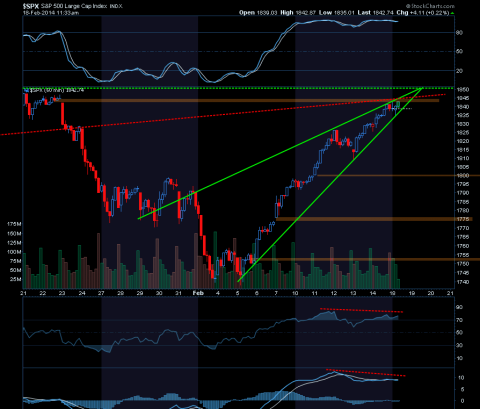Screen dimensions: 480x409
Task: Click the 25M volume axis label
Action: pyautogui.click(x=16, y=279)
